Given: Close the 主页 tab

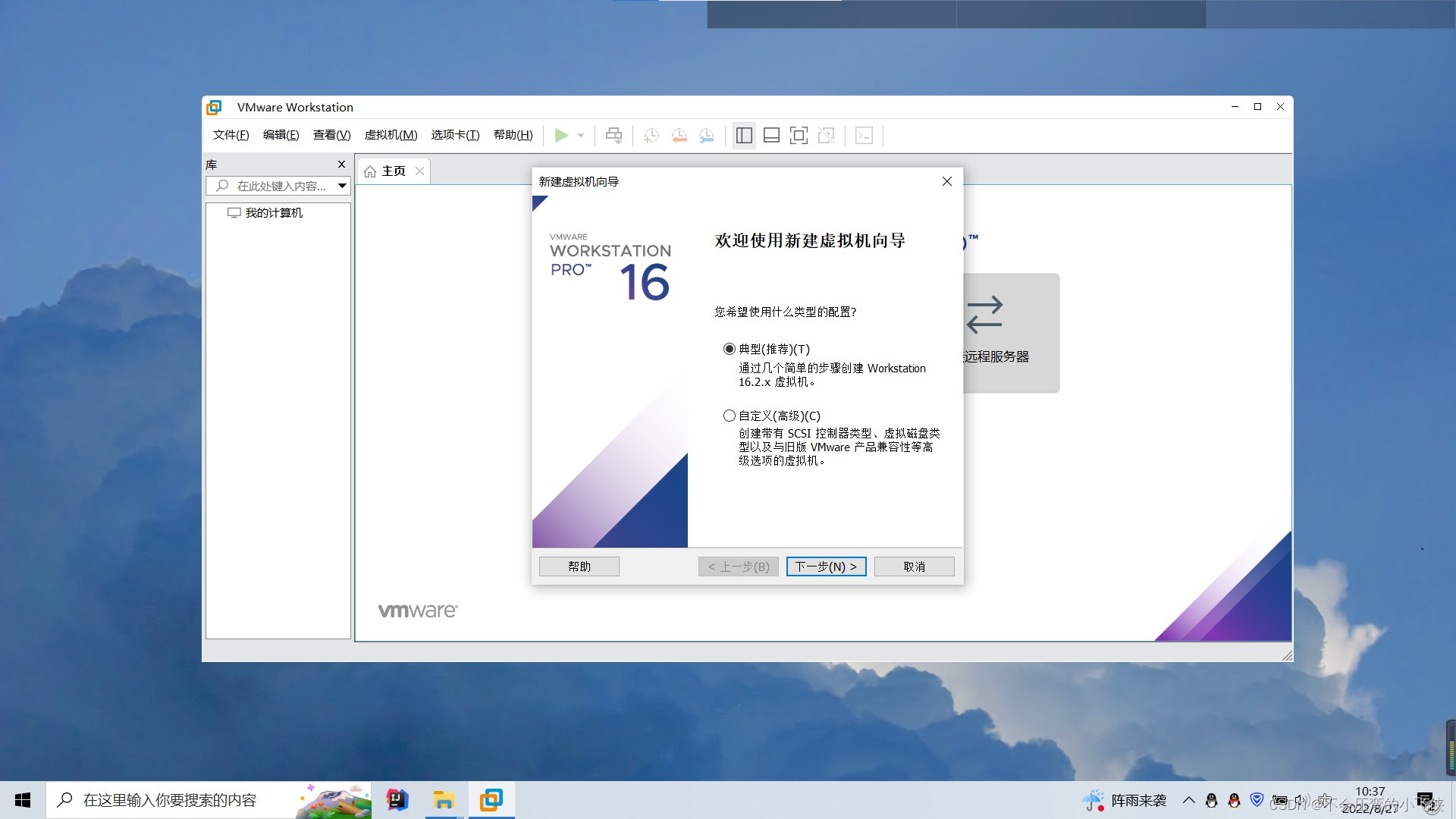Looking at the screenshot, I should pos(419,171).
